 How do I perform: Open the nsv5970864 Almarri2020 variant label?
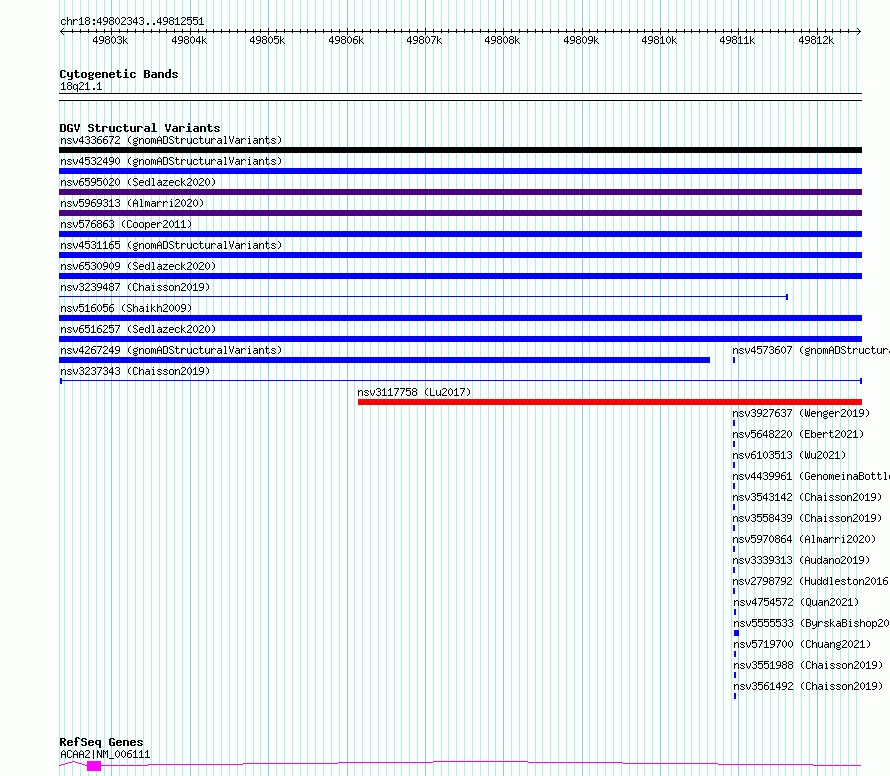pyautogui.click(x=804, y=539)
